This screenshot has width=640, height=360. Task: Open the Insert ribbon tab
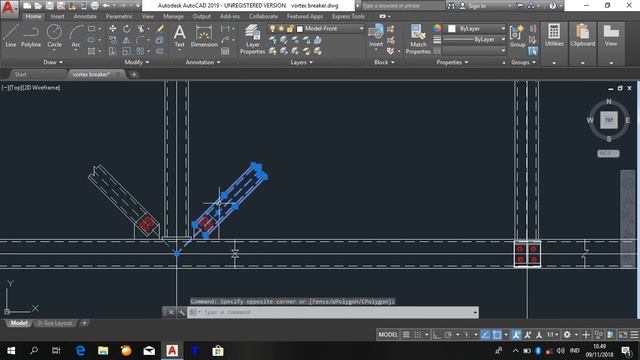pos(57,16)
